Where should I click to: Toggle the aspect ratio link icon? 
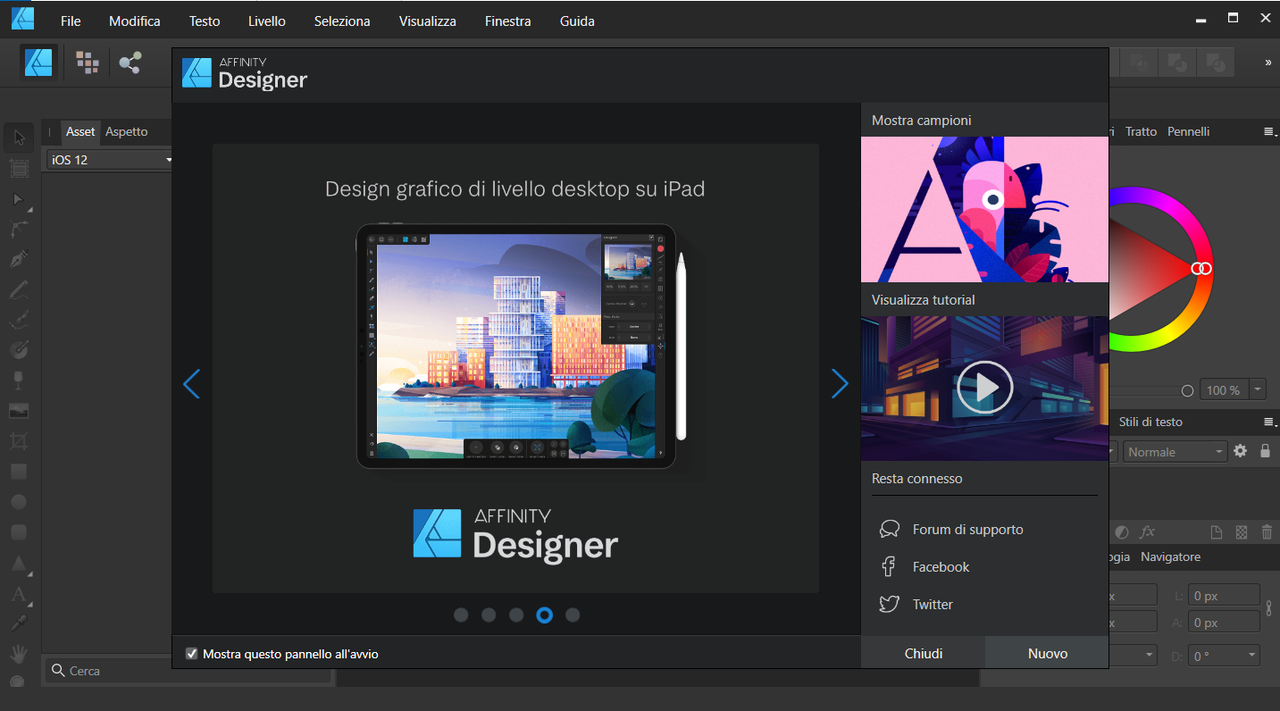pyautogui.click(x=1270, y=608)
